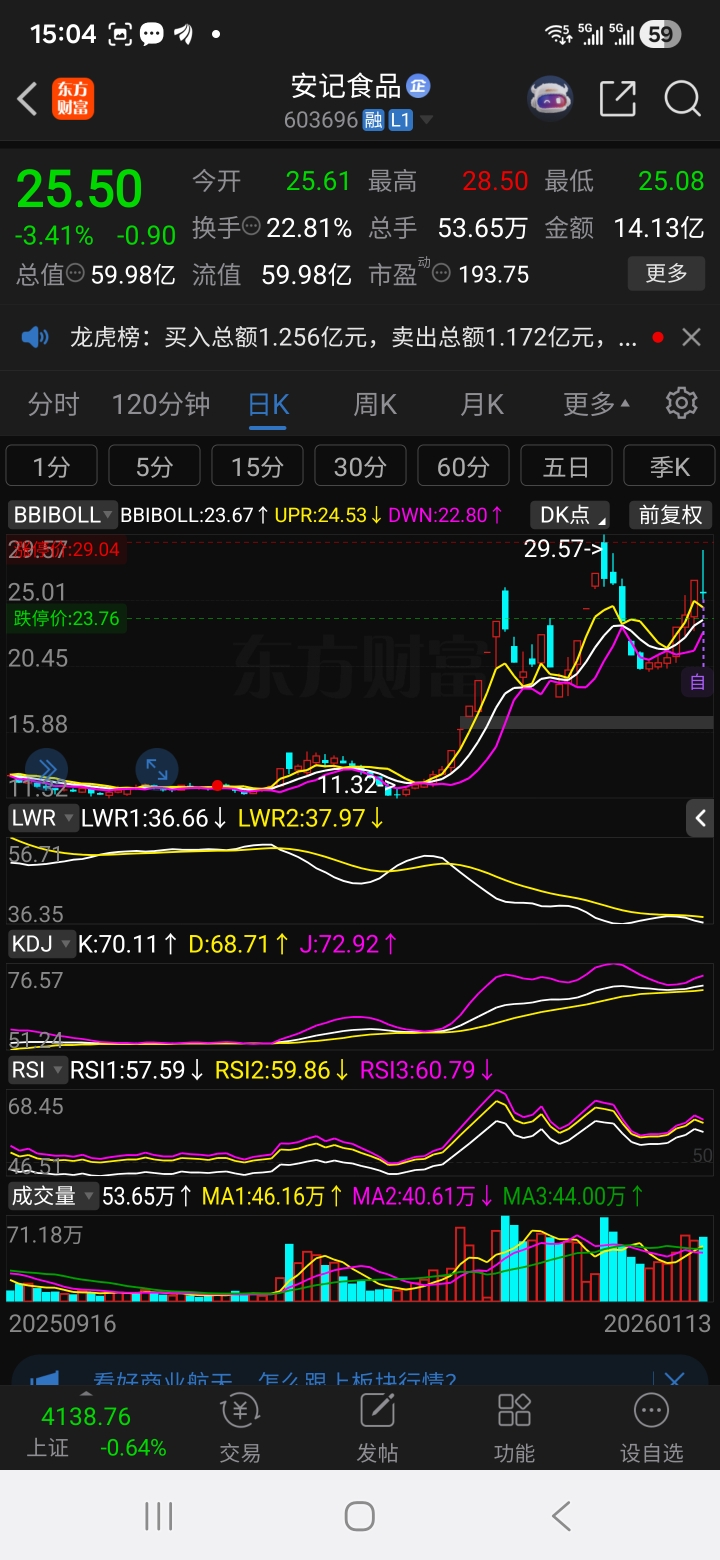
Task: Select the 季K period button
Action: (x=669, y=466)
